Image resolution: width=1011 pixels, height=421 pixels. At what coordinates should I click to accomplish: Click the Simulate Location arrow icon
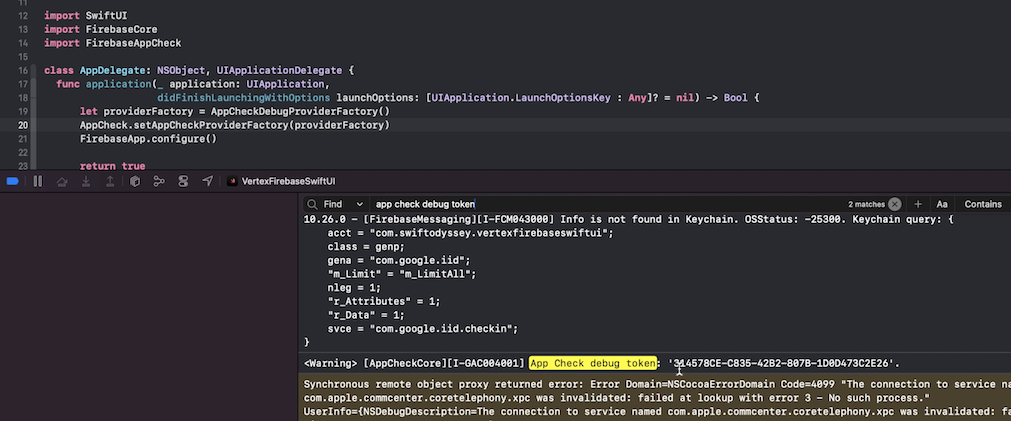point(207,181)
